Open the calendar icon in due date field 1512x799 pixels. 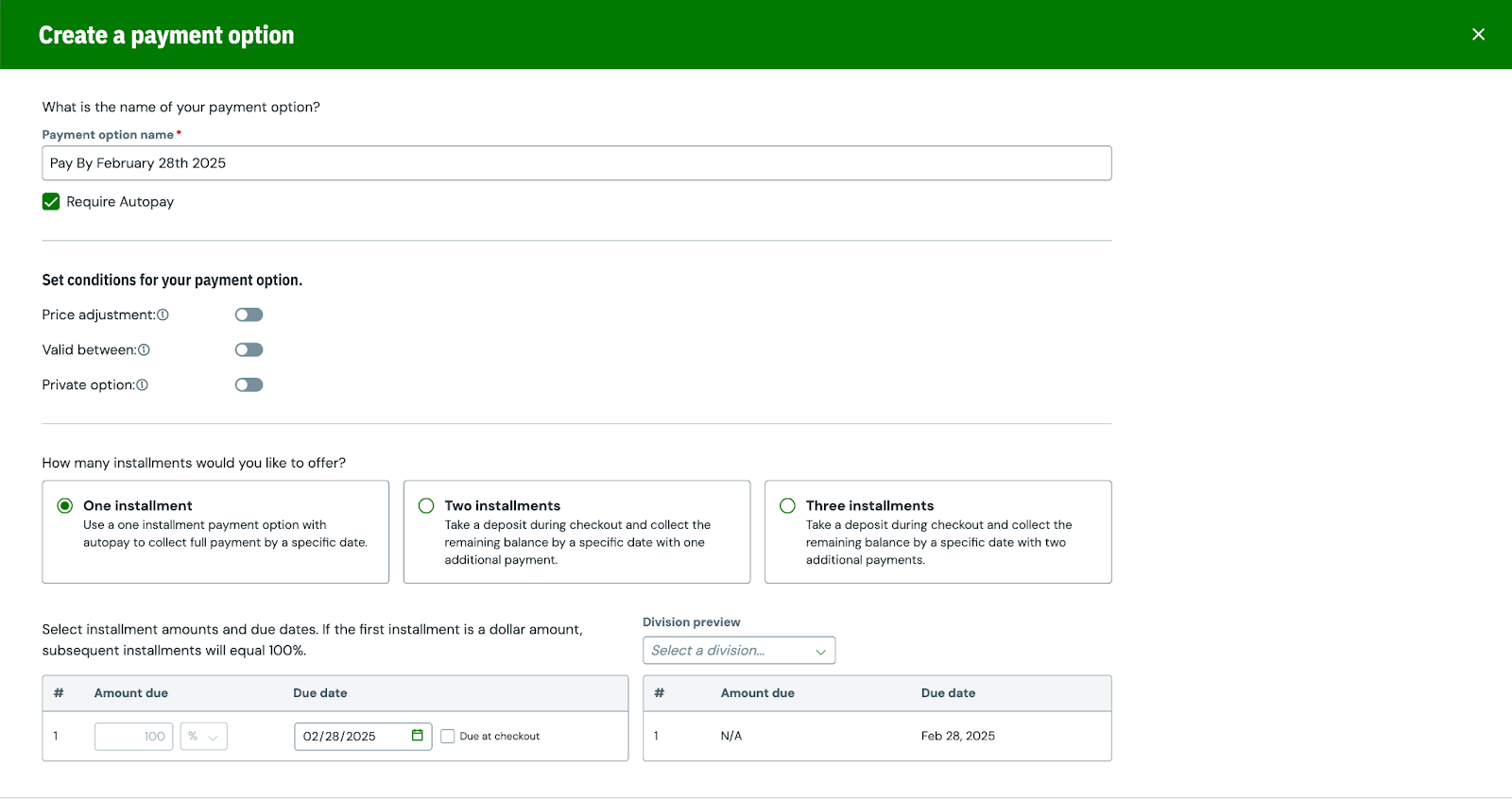pos(418,736)
